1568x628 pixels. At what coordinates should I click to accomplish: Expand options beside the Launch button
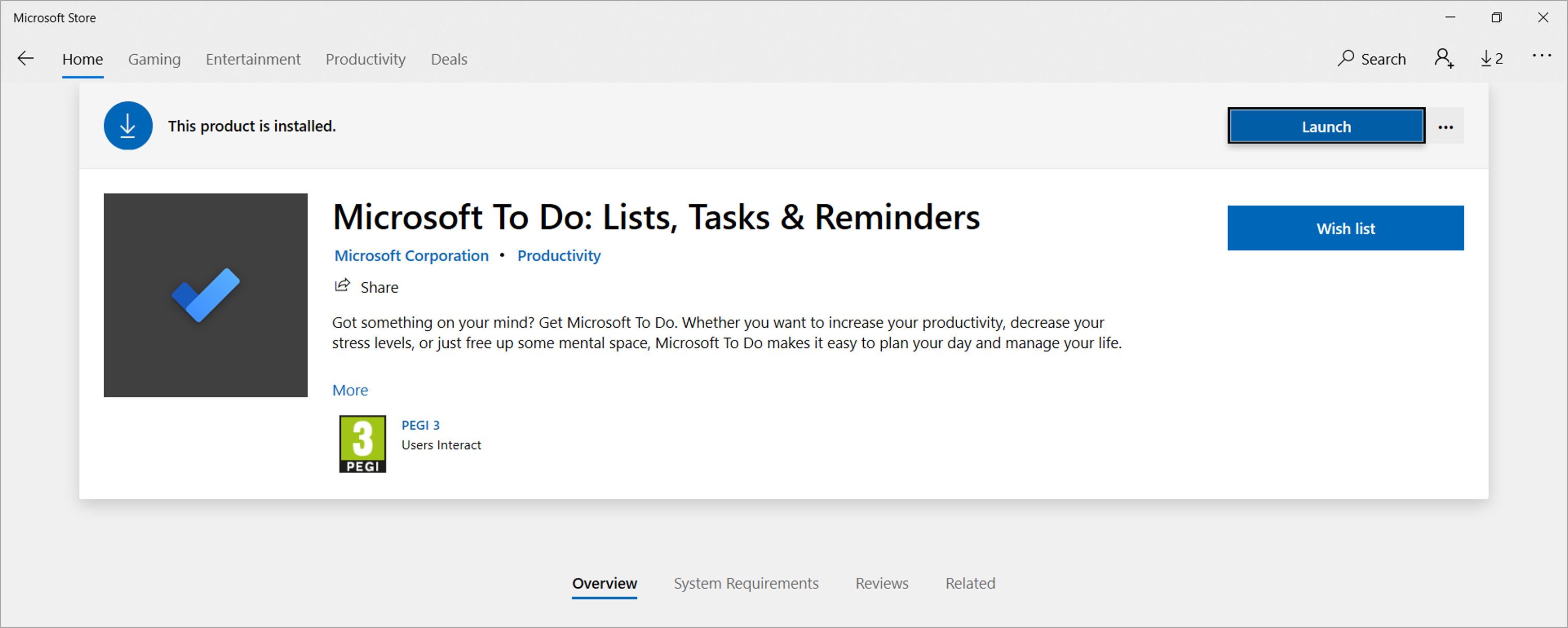click(x=1445, y=127)
